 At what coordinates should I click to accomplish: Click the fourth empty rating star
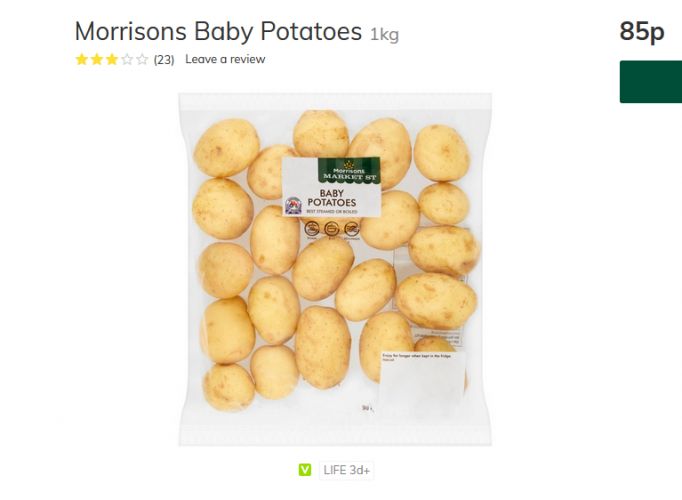click(x=127, y=59)
